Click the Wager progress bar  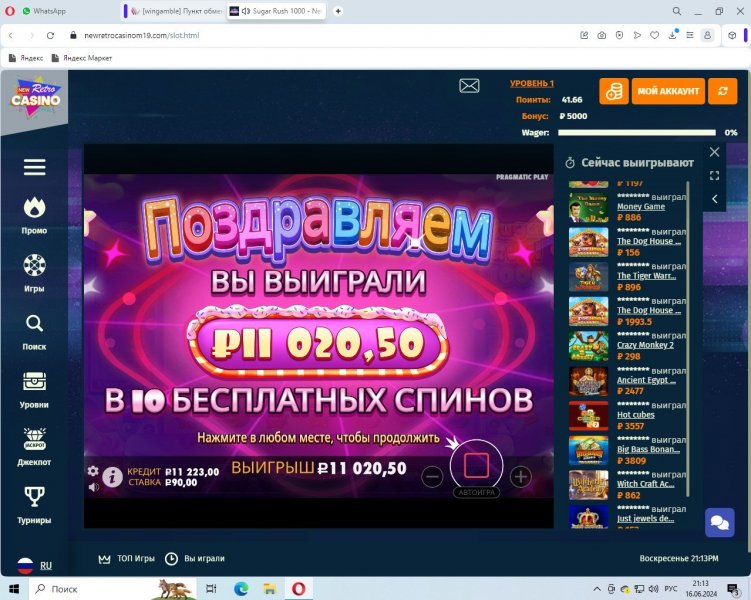(x=637, y=133)
